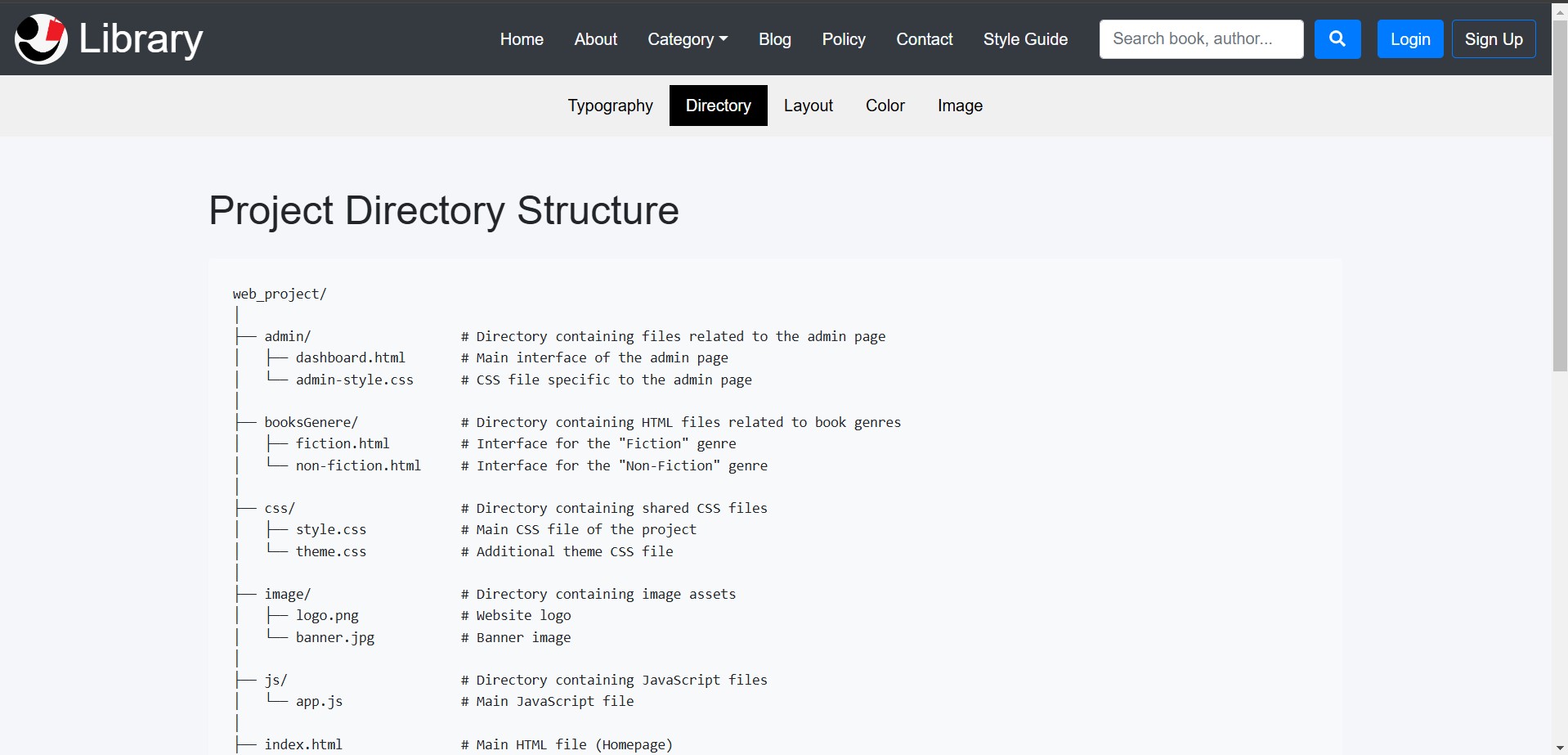Image resolution: width=1568 pixels, height=755 pixels.
Task: Click the Sign Up button
Action: [1493, 39]
